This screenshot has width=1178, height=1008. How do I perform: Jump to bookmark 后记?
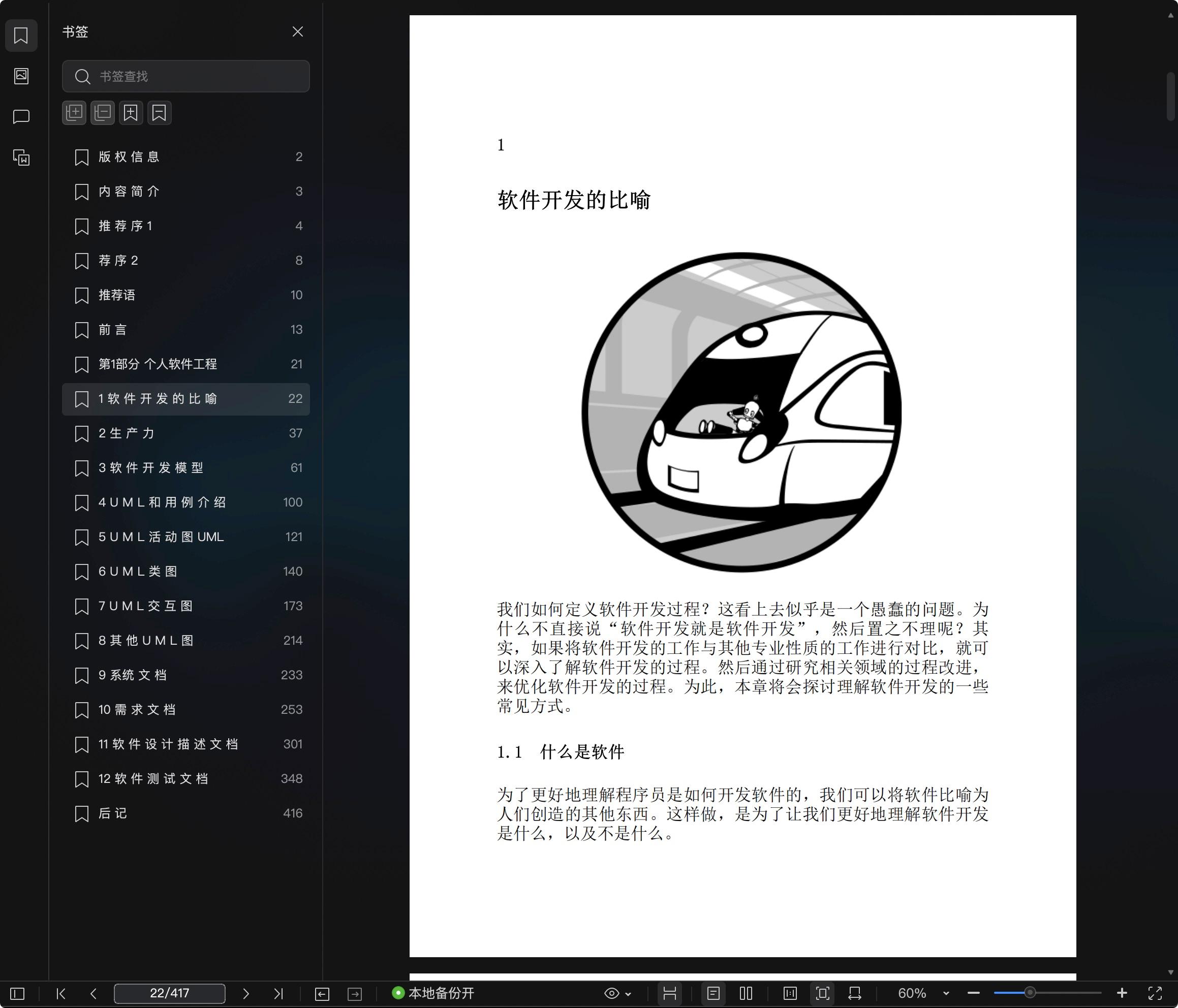186,813
